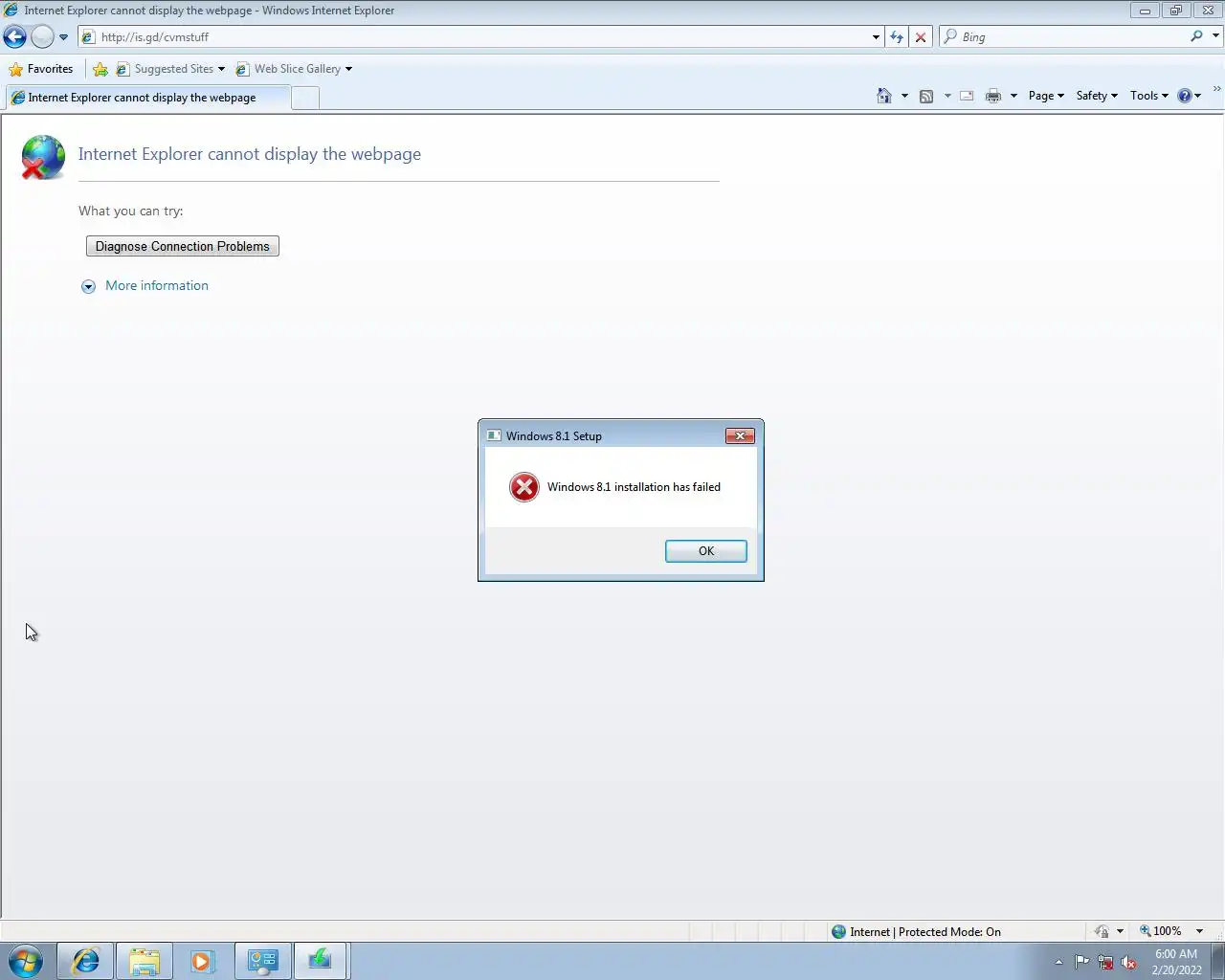Image resolution: width=1225 pixels, height=980 pixels.
Task: Click the Back navigation arrow button
Action: tap(14, 36)
